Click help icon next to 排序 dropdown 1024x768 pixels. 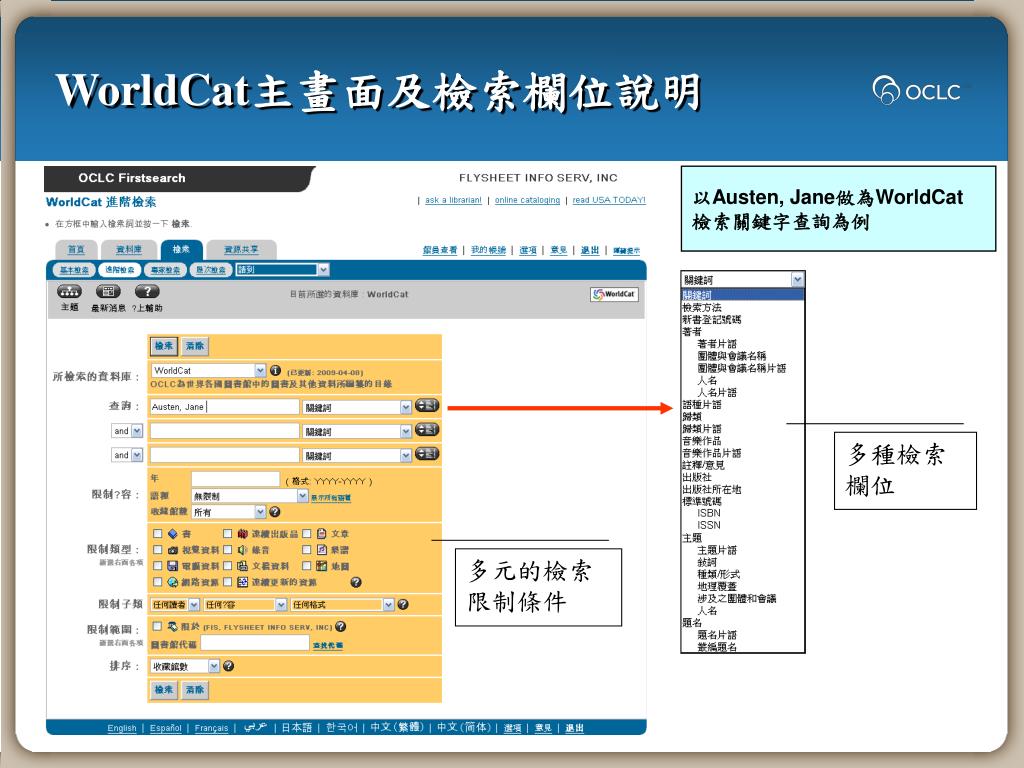tap(229, 666)
